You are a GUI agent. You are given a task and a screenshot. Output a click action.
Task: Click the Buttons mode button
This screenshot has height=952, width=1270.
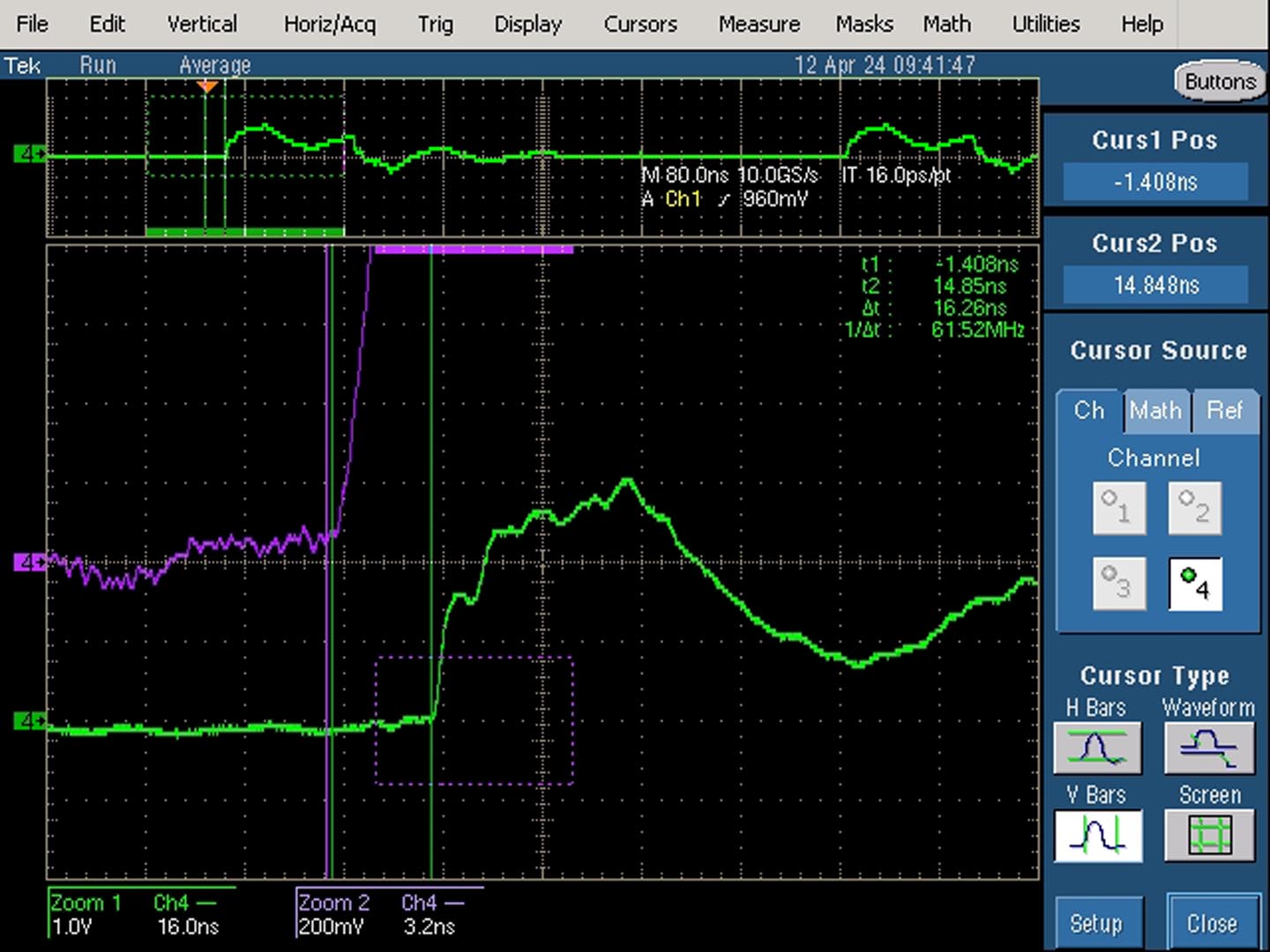(x=1220, y=82)
